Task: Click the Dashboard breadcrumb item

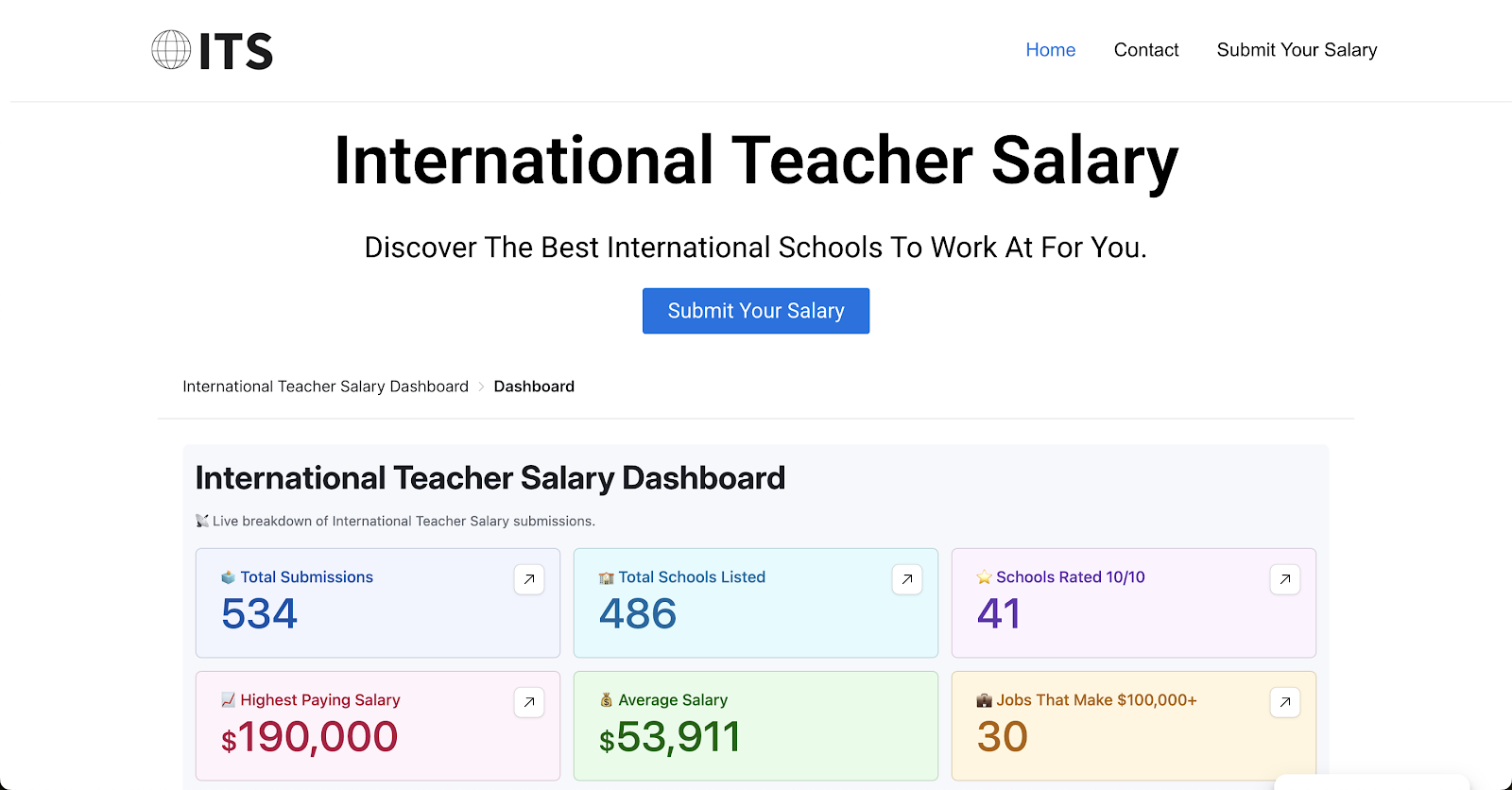Action: tap(534, 386)
